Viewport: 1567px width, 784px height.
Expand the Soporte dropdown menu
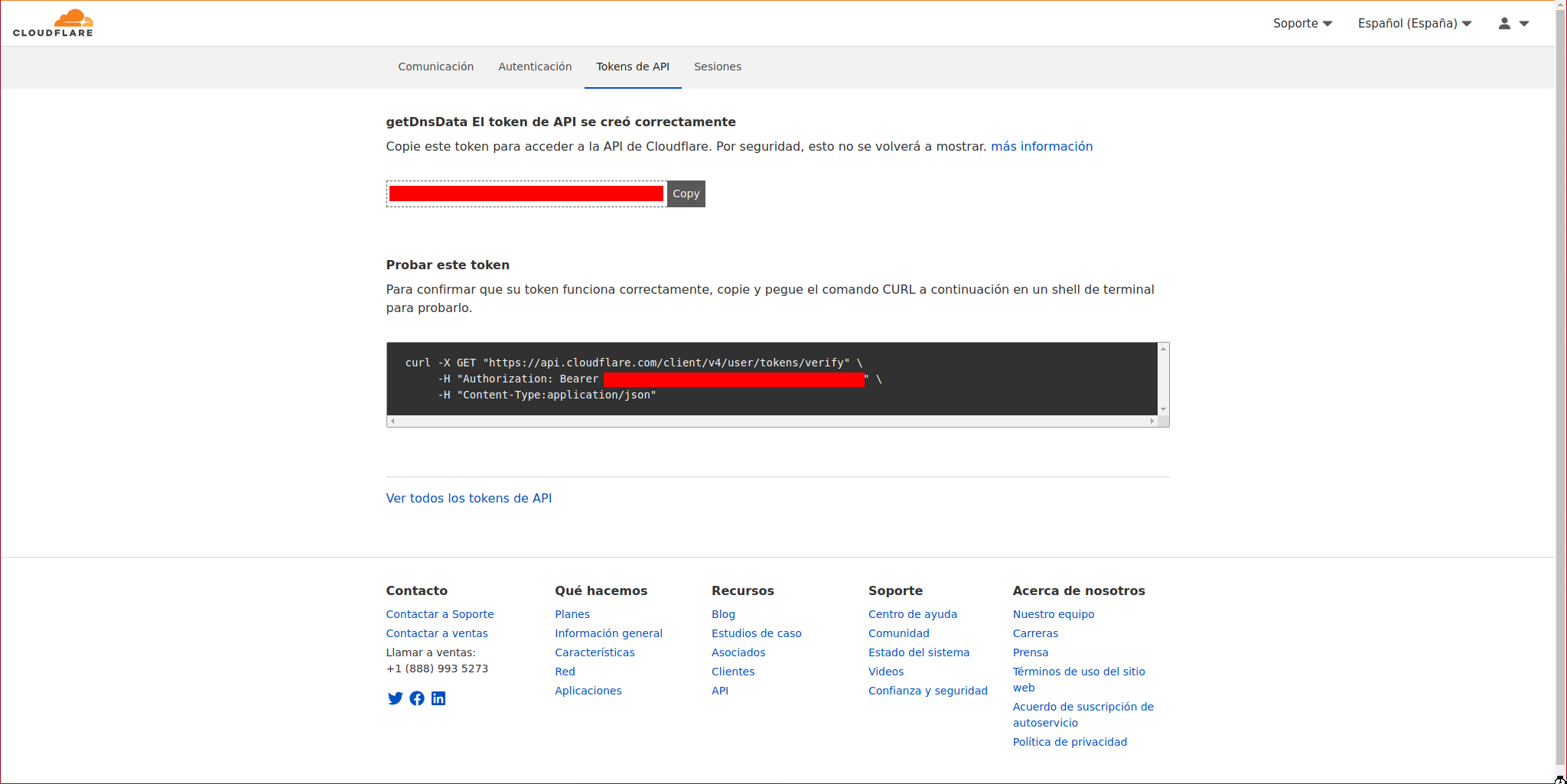pyautogui.click(x=1302, y=24)
